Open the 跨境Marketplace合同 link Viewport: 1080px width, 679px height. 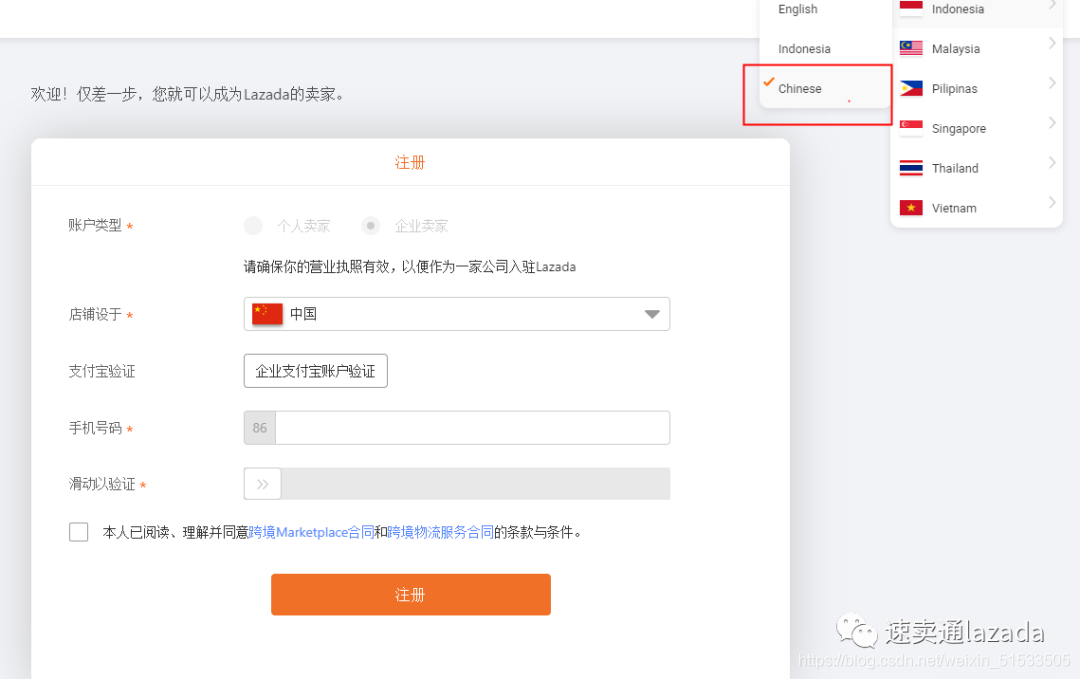point(311,532)
